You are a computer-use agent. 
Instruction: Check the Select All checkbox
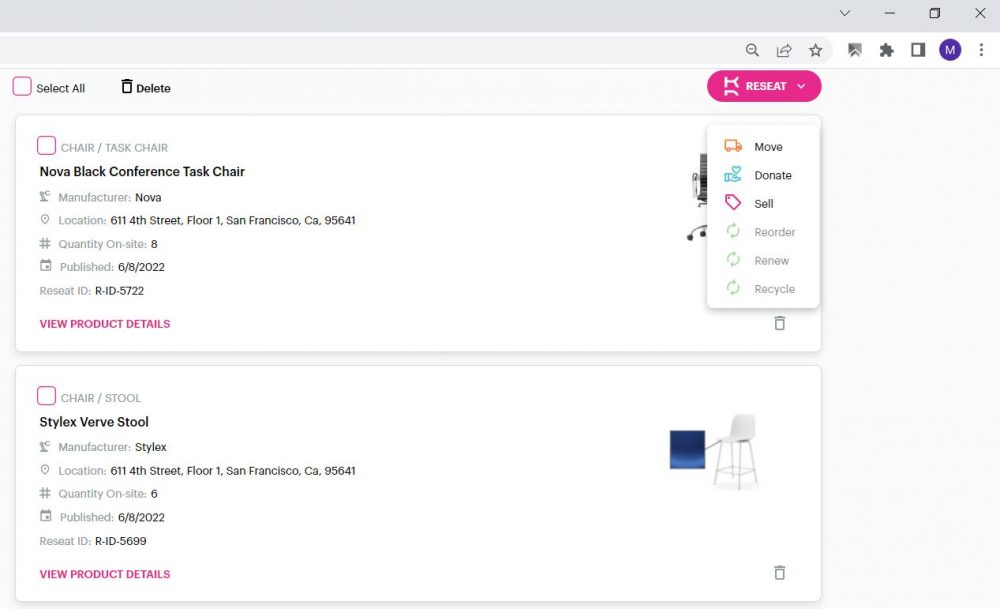click(22, 86)
